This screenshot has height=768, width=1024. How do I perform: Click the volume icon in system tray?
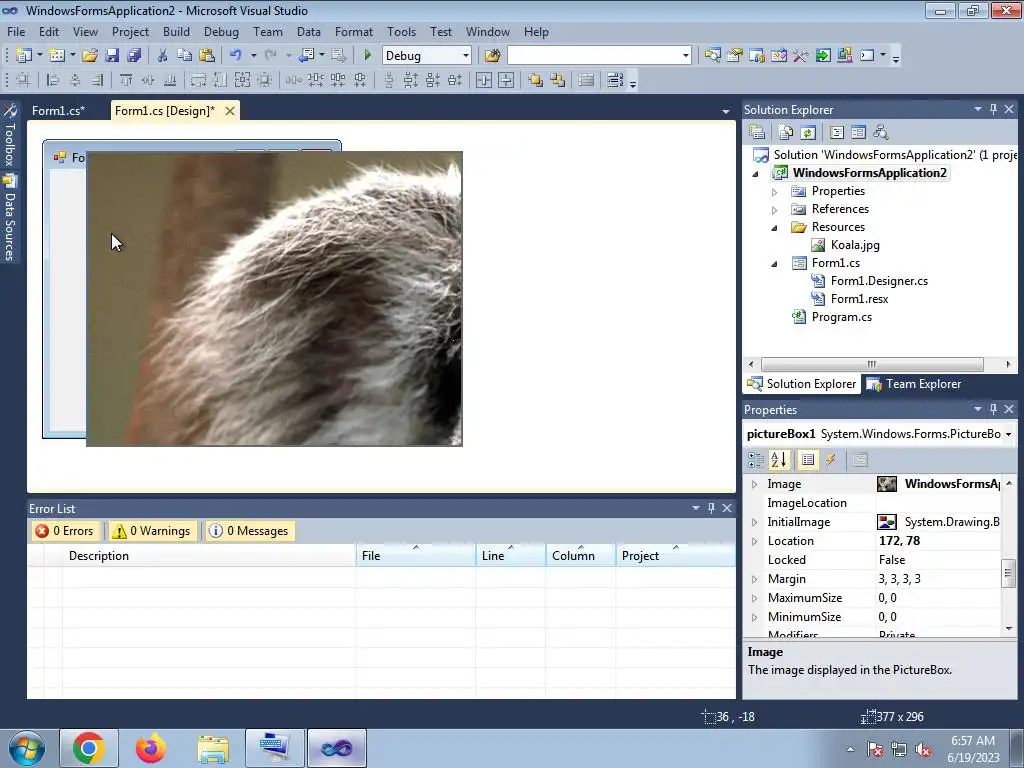923,749
